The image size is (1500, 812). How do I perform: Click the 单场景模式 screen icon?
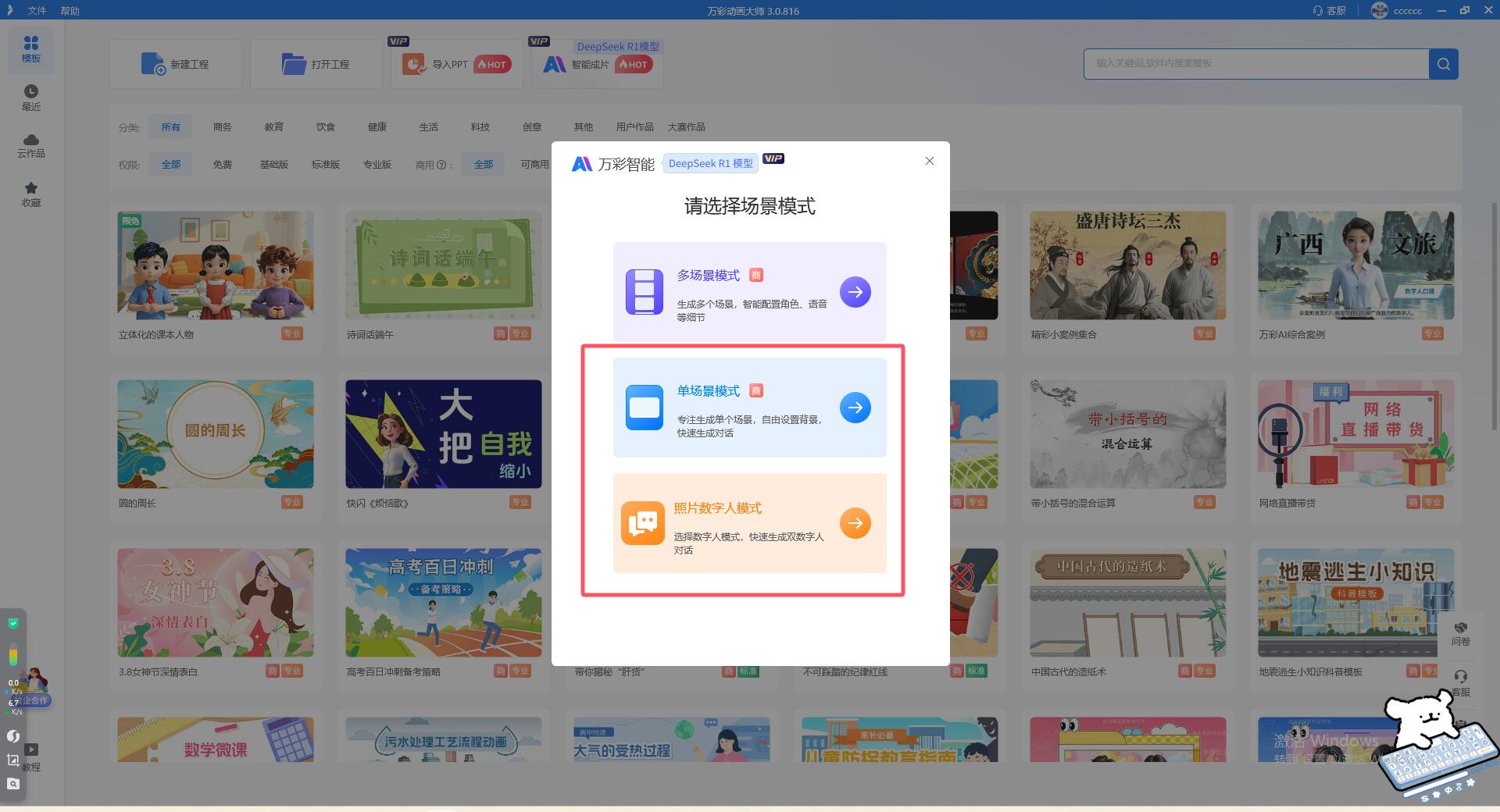click(645, 408)
